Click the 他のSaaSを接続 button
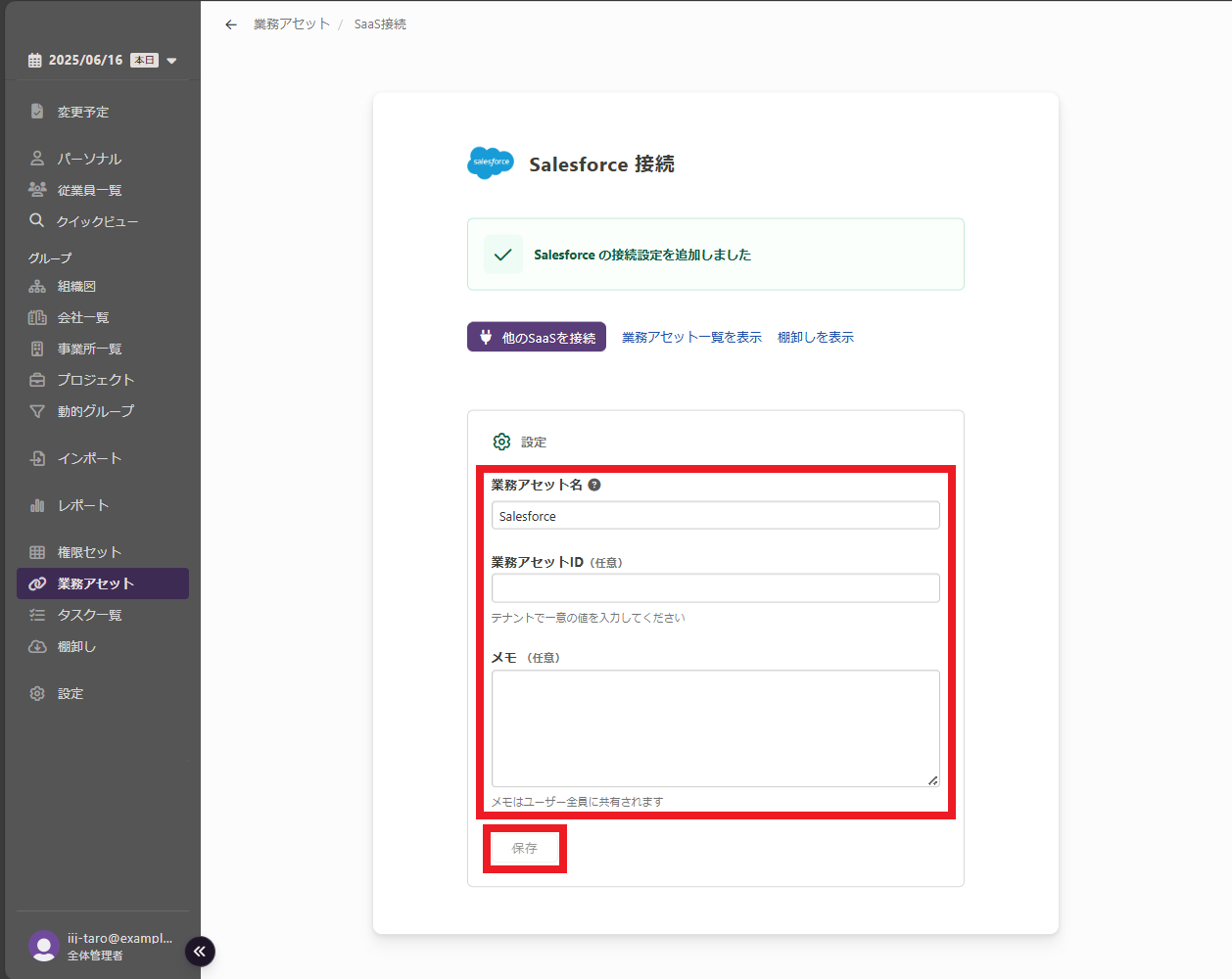The height and width of the screenshot is (979, 1232). 537,337
